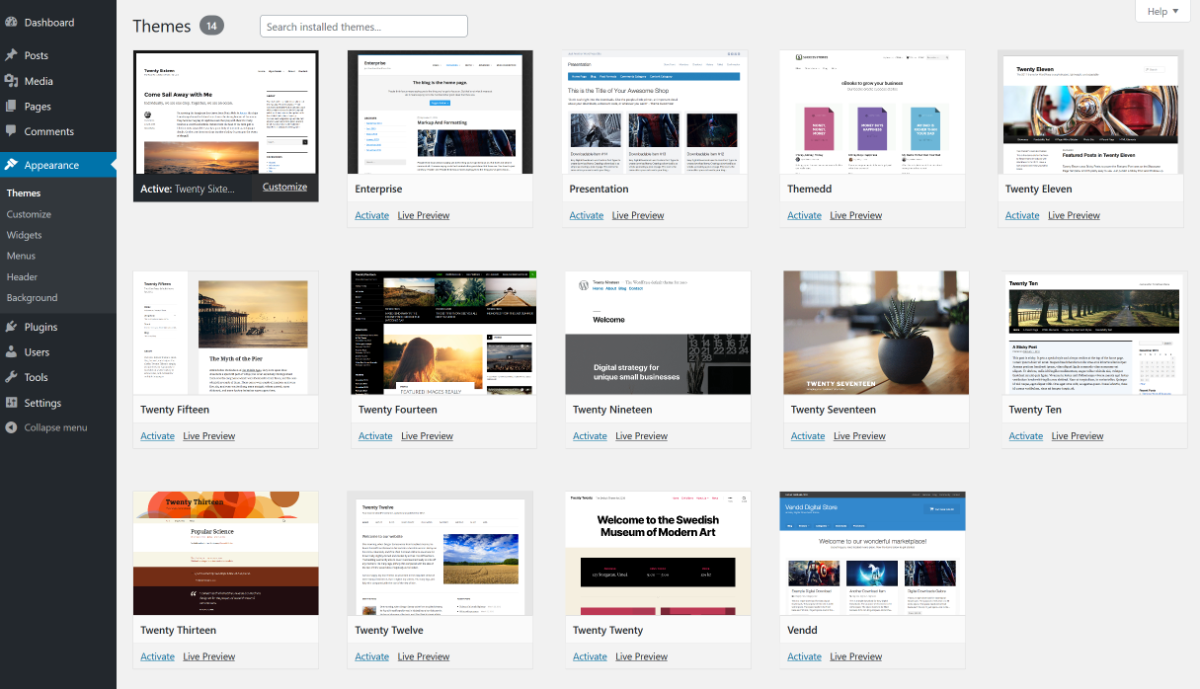Click the Twenty Twenty theme screenshot

(658, 554)
